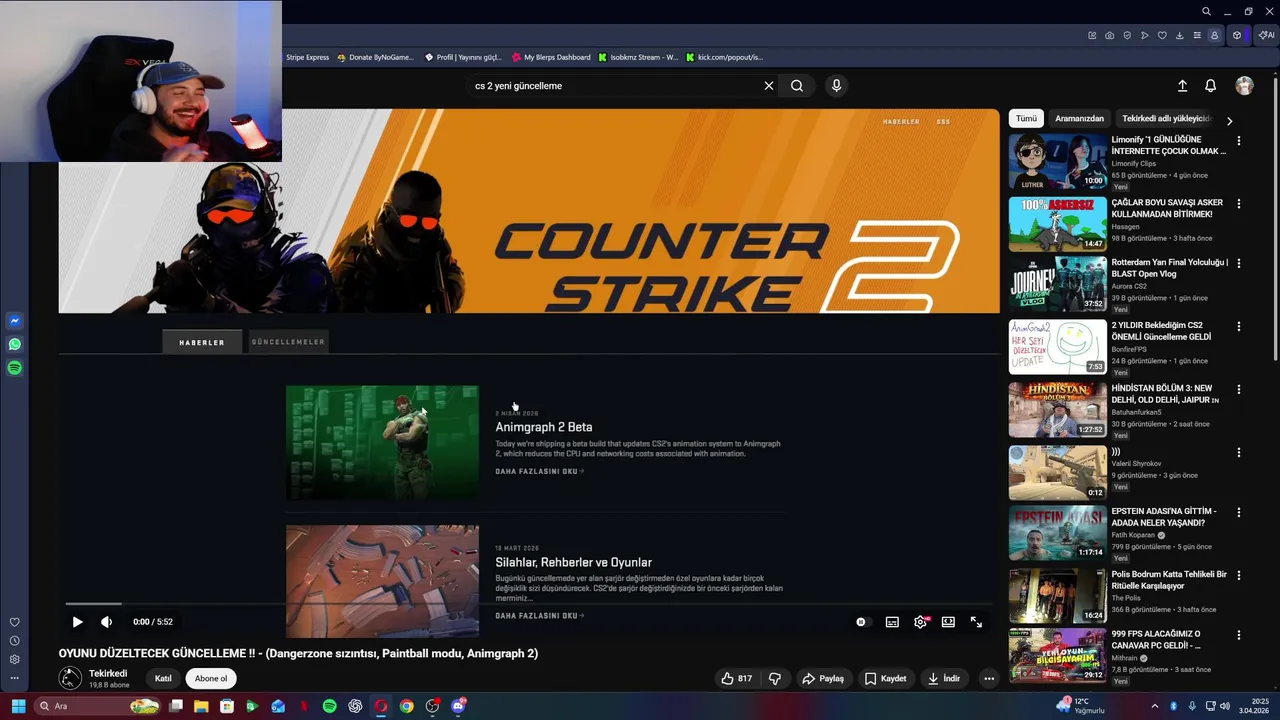Image resolution: width=1280 pixels, height=720 pixels.
Task: Open options for HİNDİSTAN BÖLÜM 3 video
Action: (x=1239, y=389)
